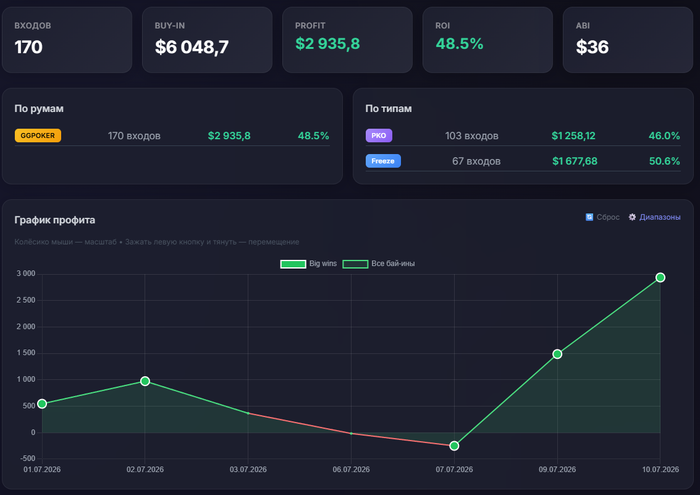Screen dimensions: 700x495
Task: Click the BUY-IN $6 048,7 card
Action: point(207,40)
